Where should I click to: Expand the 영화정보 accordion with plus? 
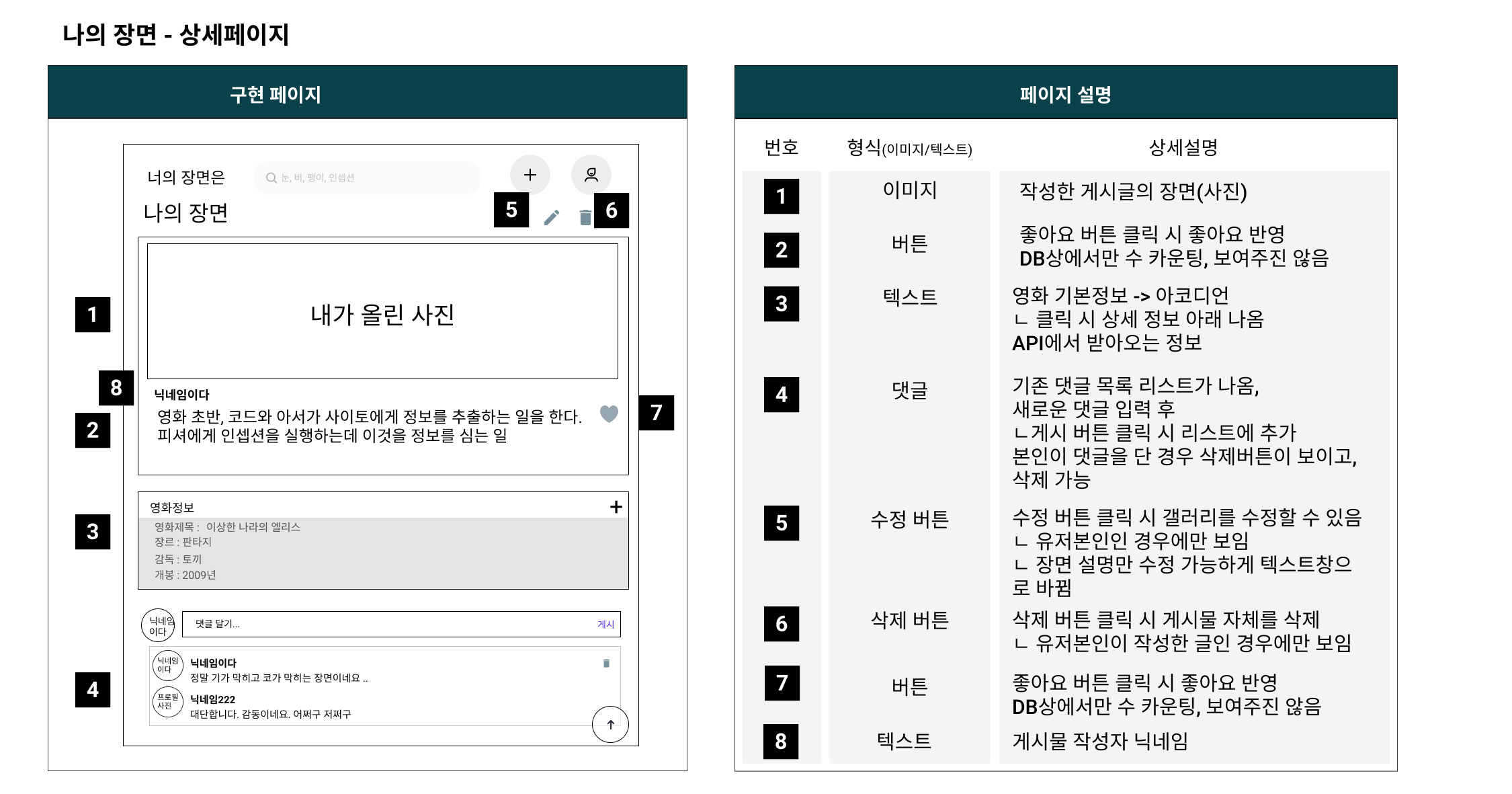pyautogui.click(x=616, y=507)
